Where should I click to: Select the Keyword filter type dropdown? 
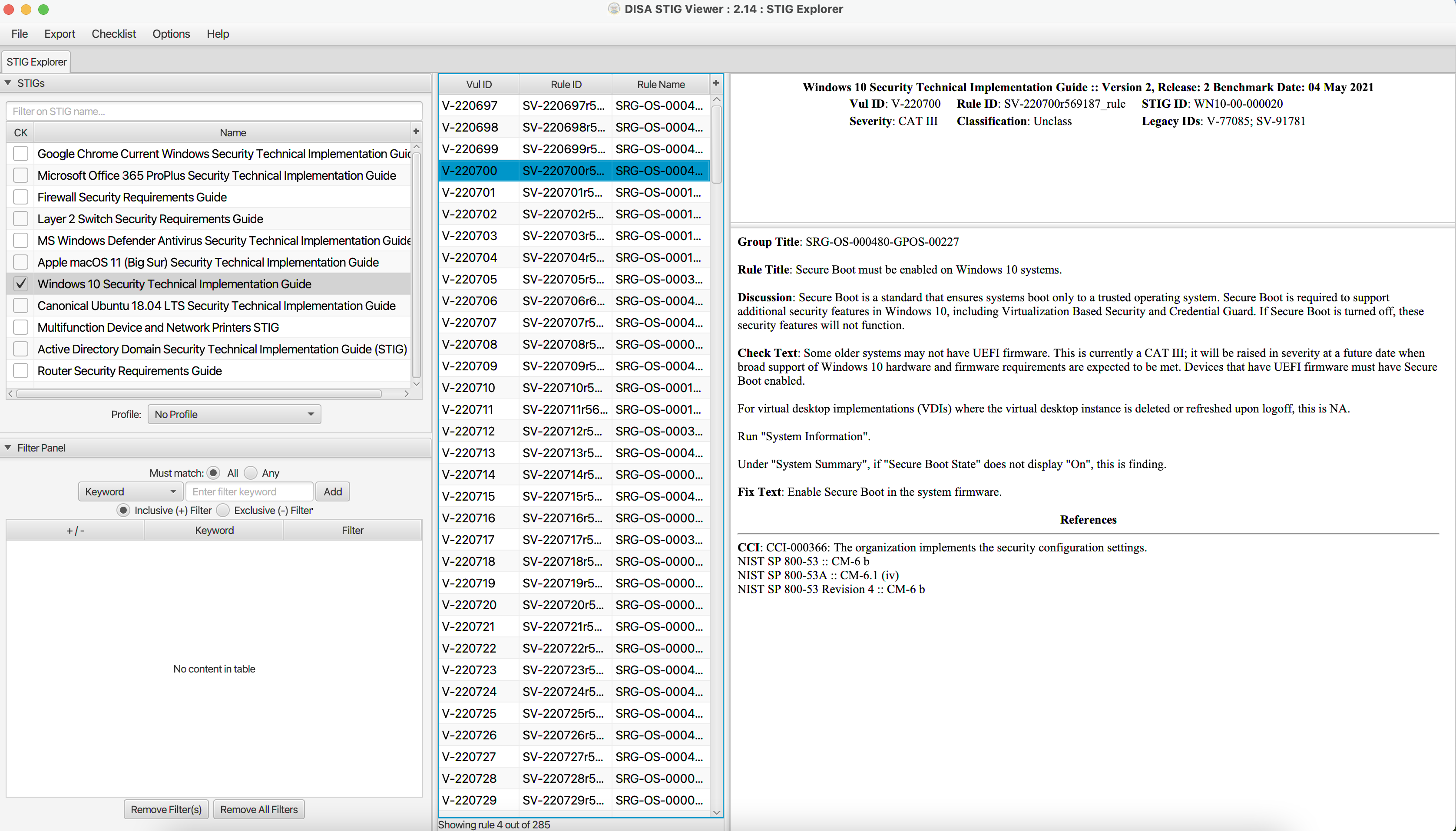[x=130, y=491]
